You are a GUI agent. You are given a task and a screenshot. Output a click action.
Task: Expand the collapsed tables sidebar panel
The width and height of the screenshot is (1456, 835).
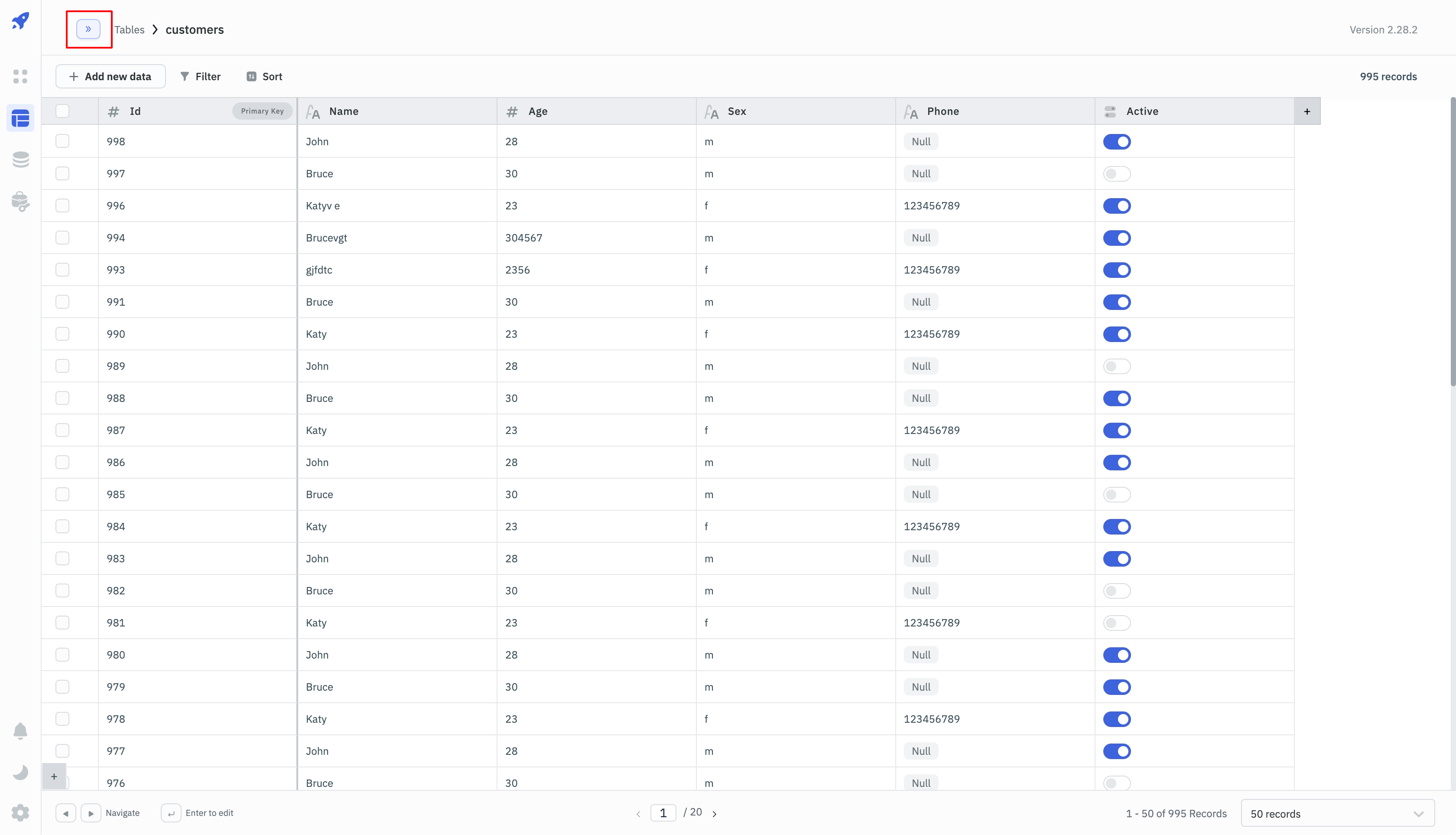(x=88, y=29)
